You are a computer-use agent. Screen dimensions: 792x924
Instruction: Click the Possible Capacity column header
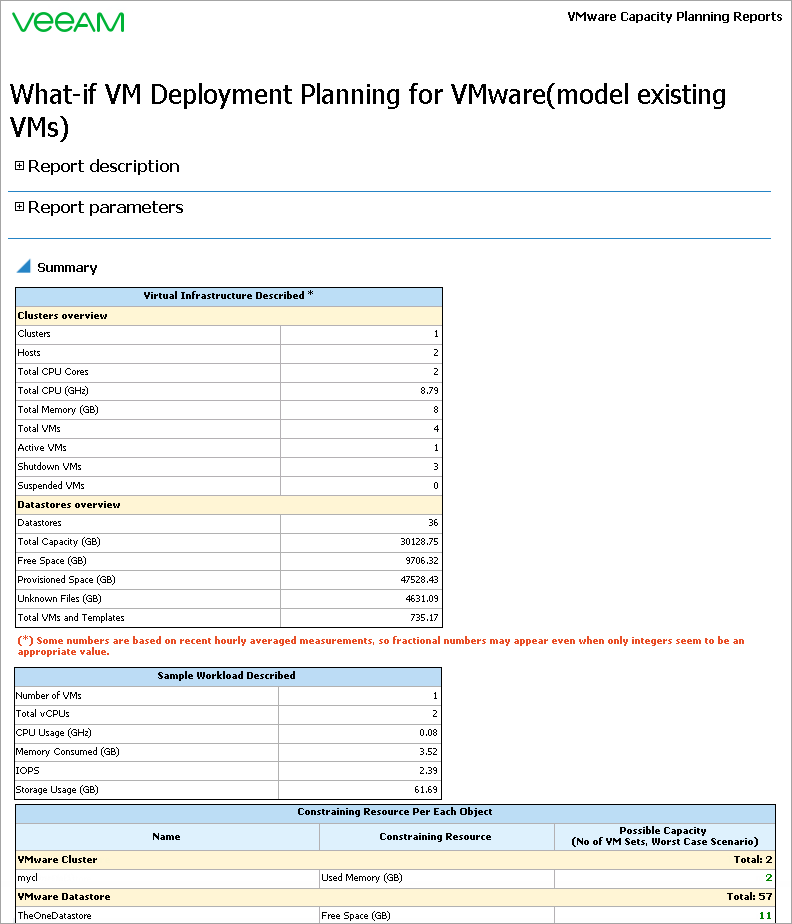tap(664, 837)
